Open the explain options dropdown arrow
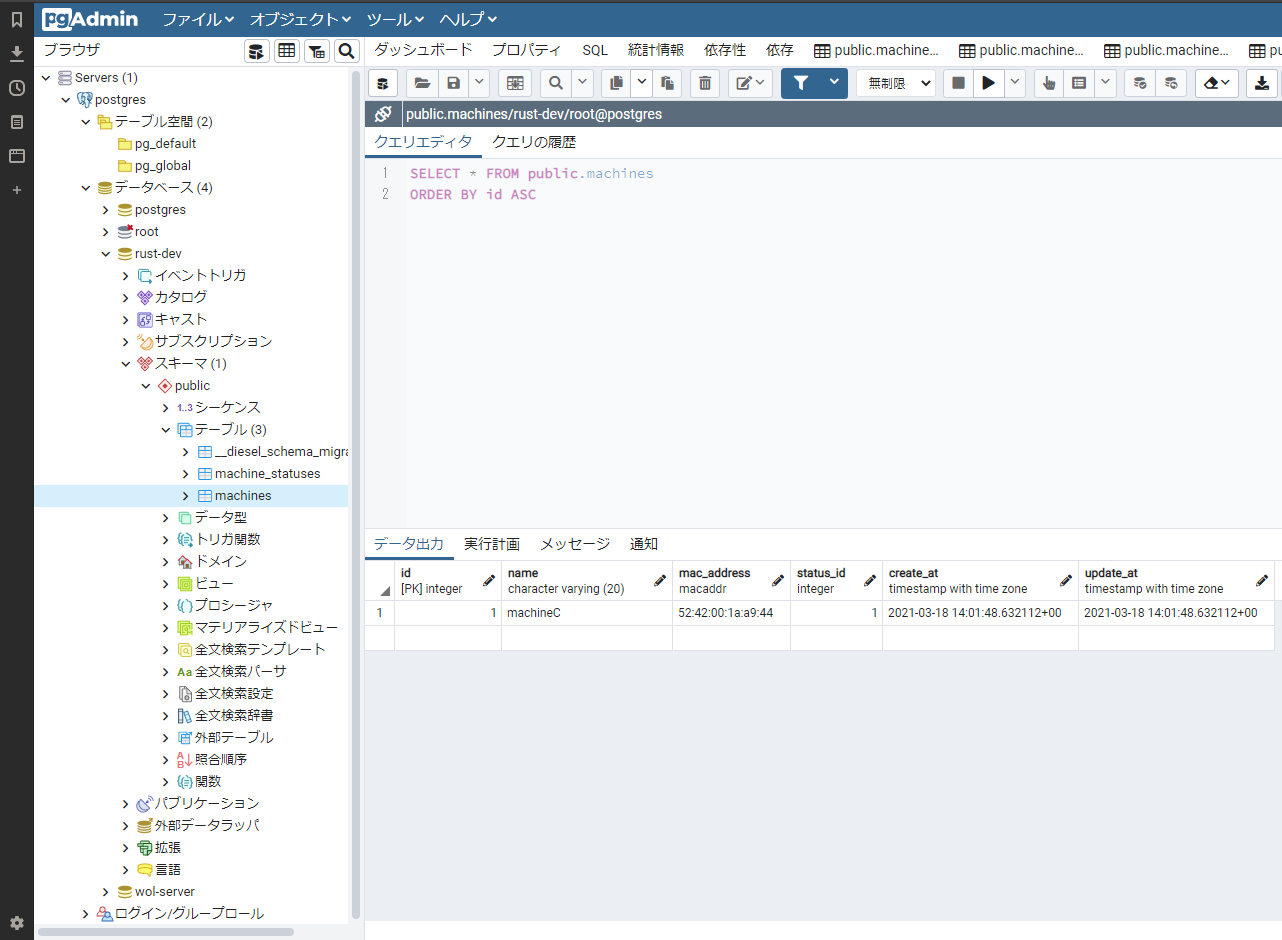Screen dimensions: 1282x940 pos(1106,83)
